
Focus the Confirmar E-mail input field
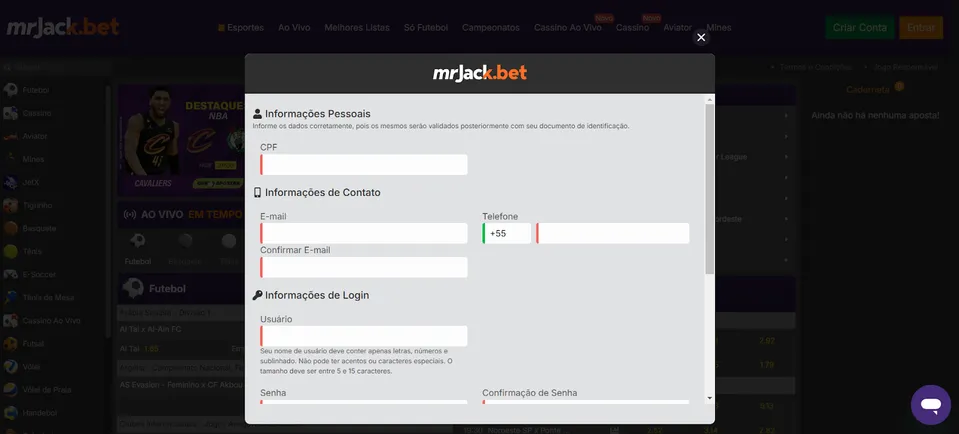tap(364, 268)
